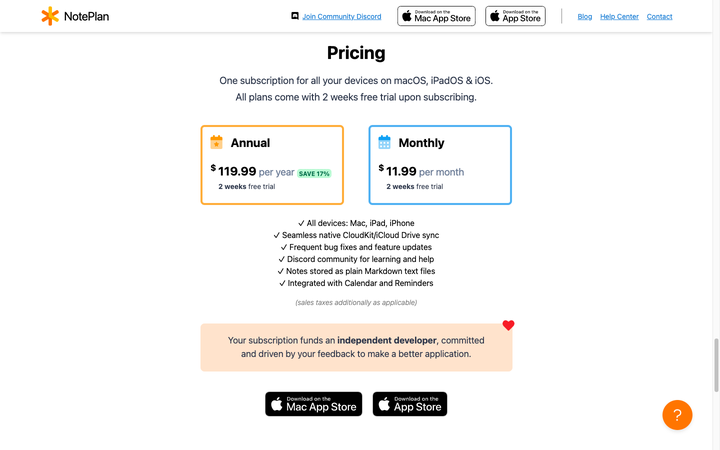Image resolution: width=720 pixels, height=450 pixels.
Task: Click the Pricing heading
Action: point(356,53)
